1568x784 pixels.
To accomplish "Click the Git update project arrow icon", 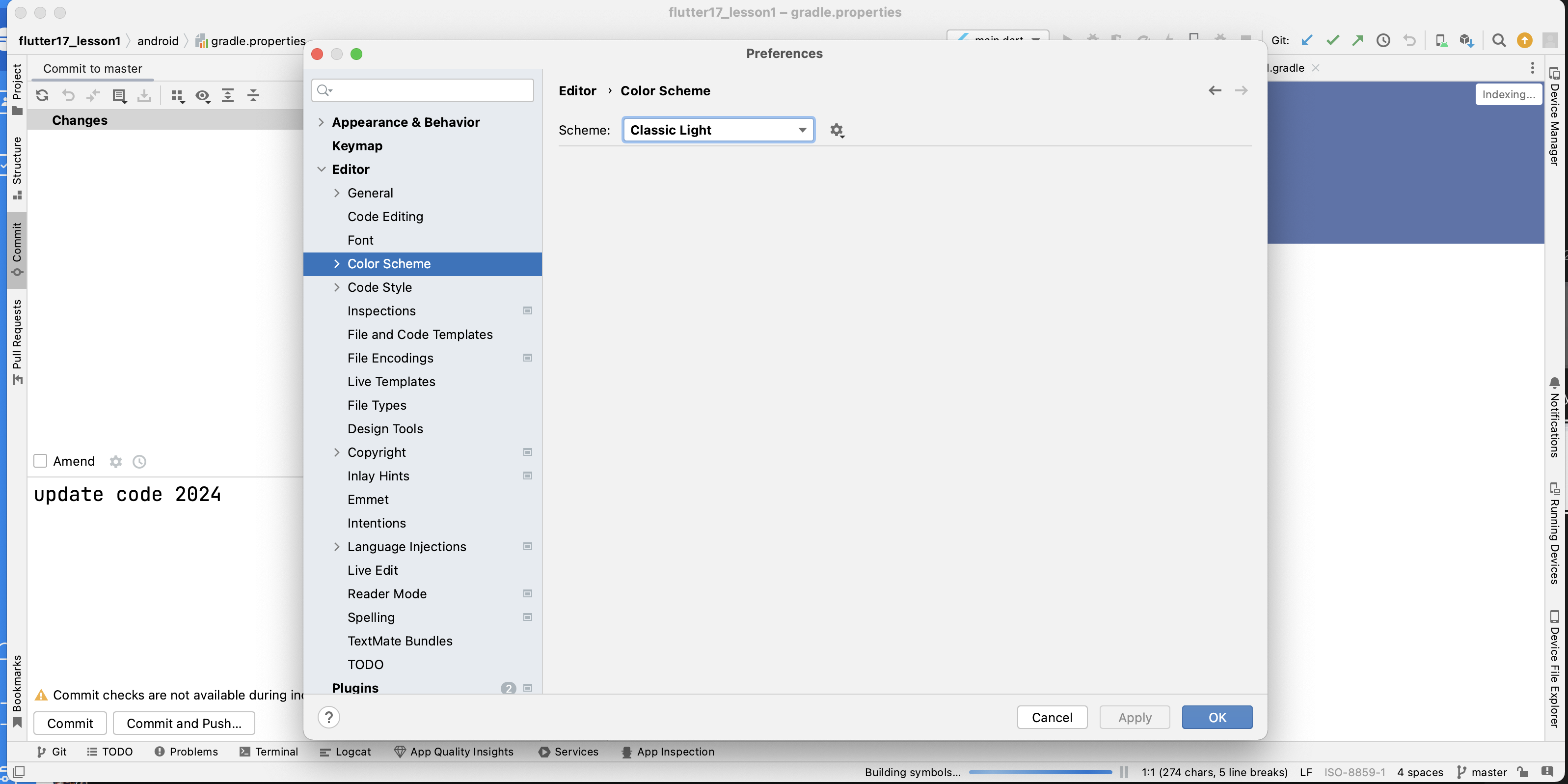I will 1306,41.
